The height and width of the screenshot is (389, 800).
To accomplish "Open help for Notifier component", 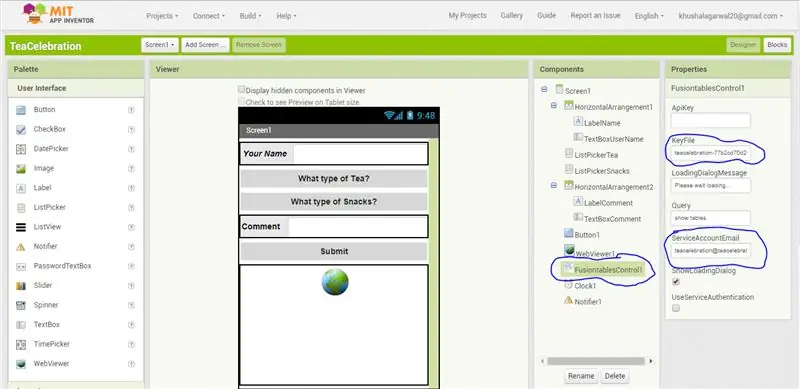I will (131, 247).
